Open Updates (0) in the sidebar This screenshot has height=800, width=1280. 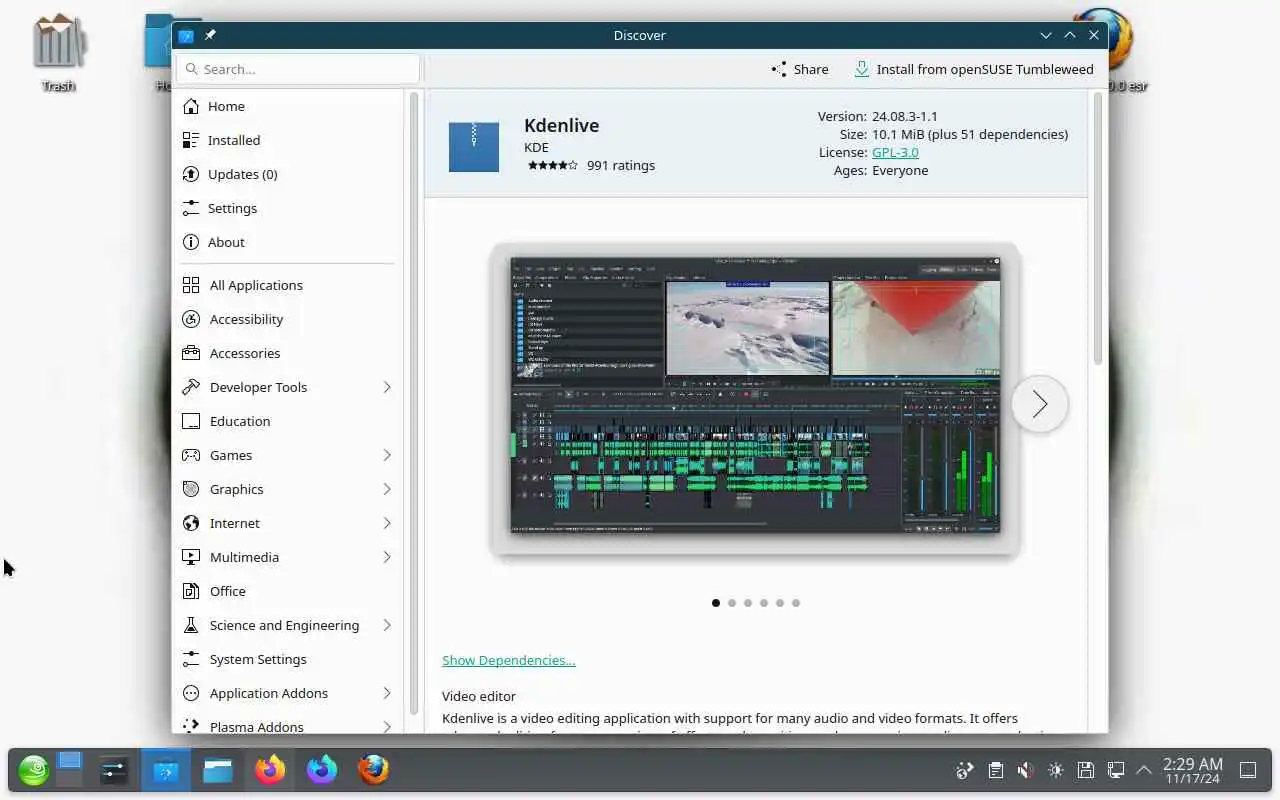[288, 174]
